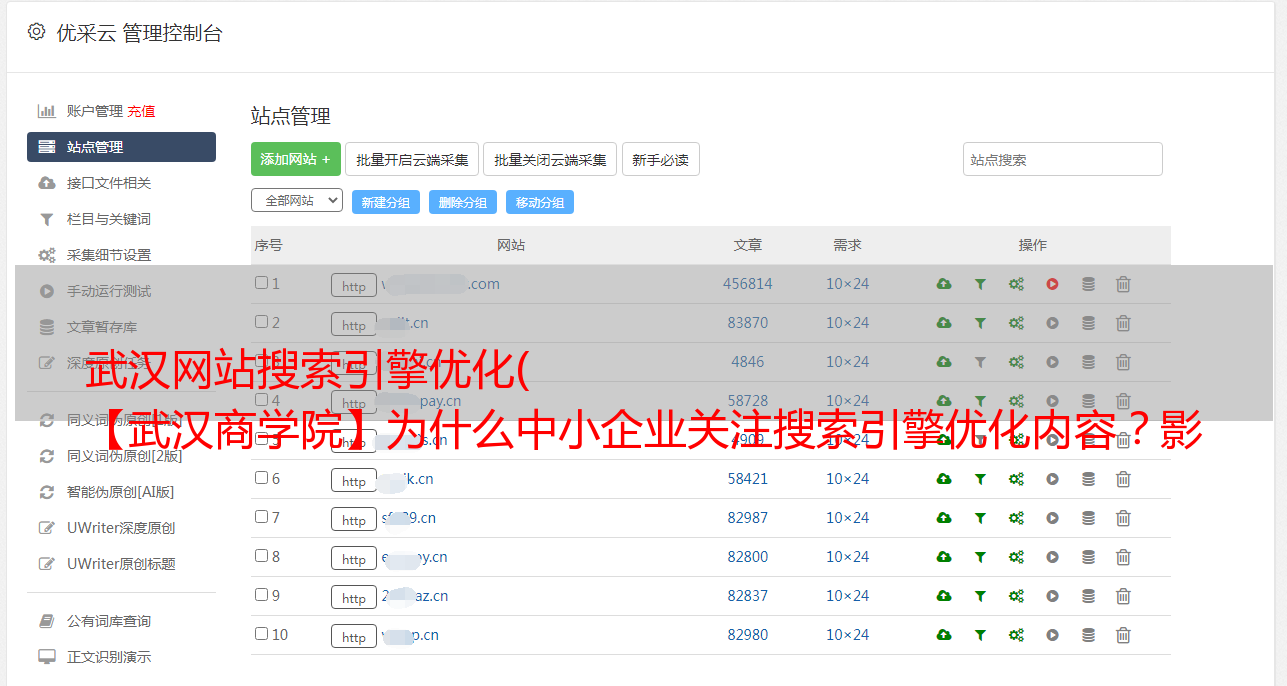
Task: Click play icon in row 6
Action: click(x=1052, y=479)
